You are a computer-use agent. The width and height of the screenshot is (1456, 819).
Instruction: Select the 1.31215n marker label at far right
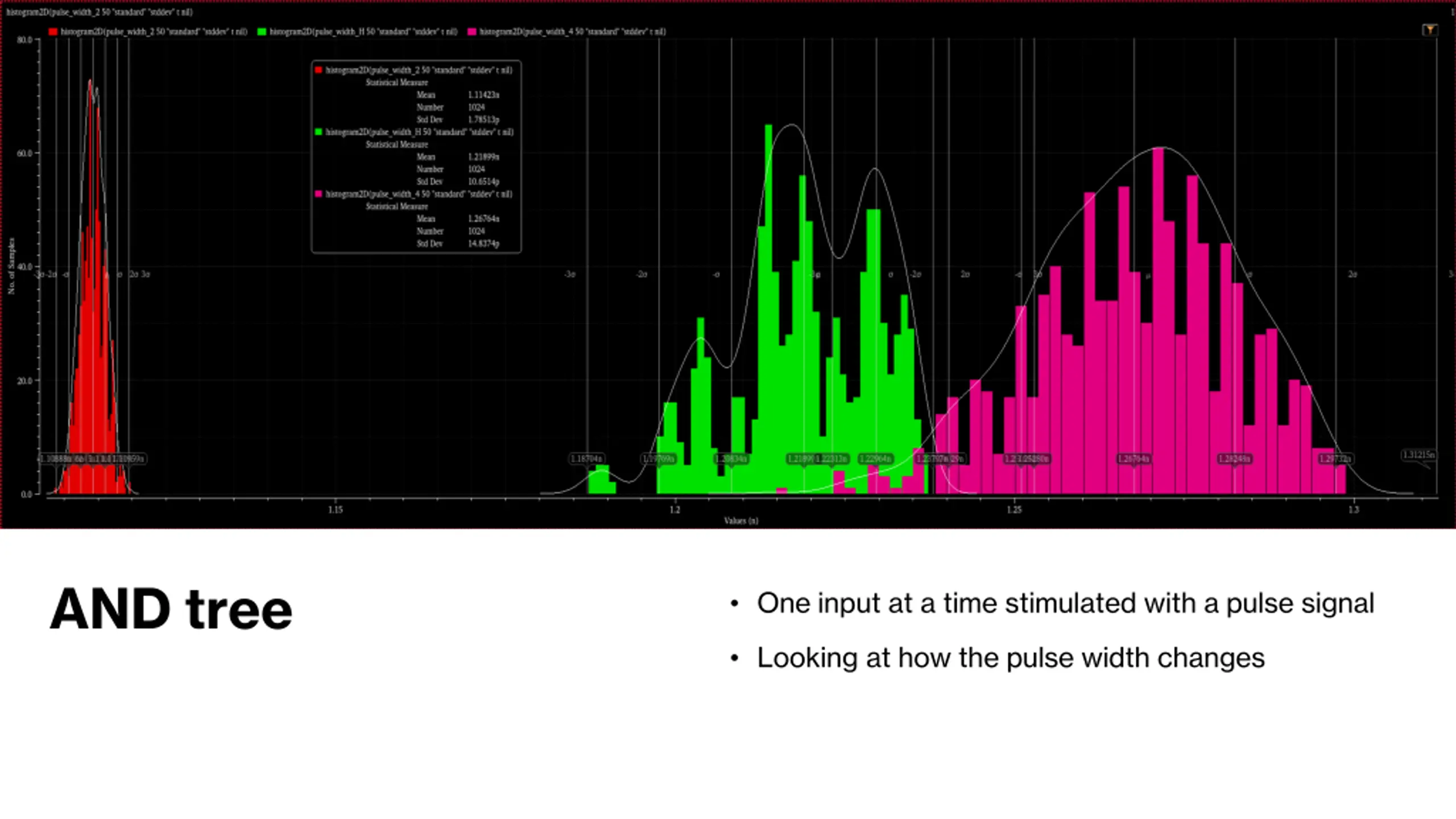pos(1418,455)
